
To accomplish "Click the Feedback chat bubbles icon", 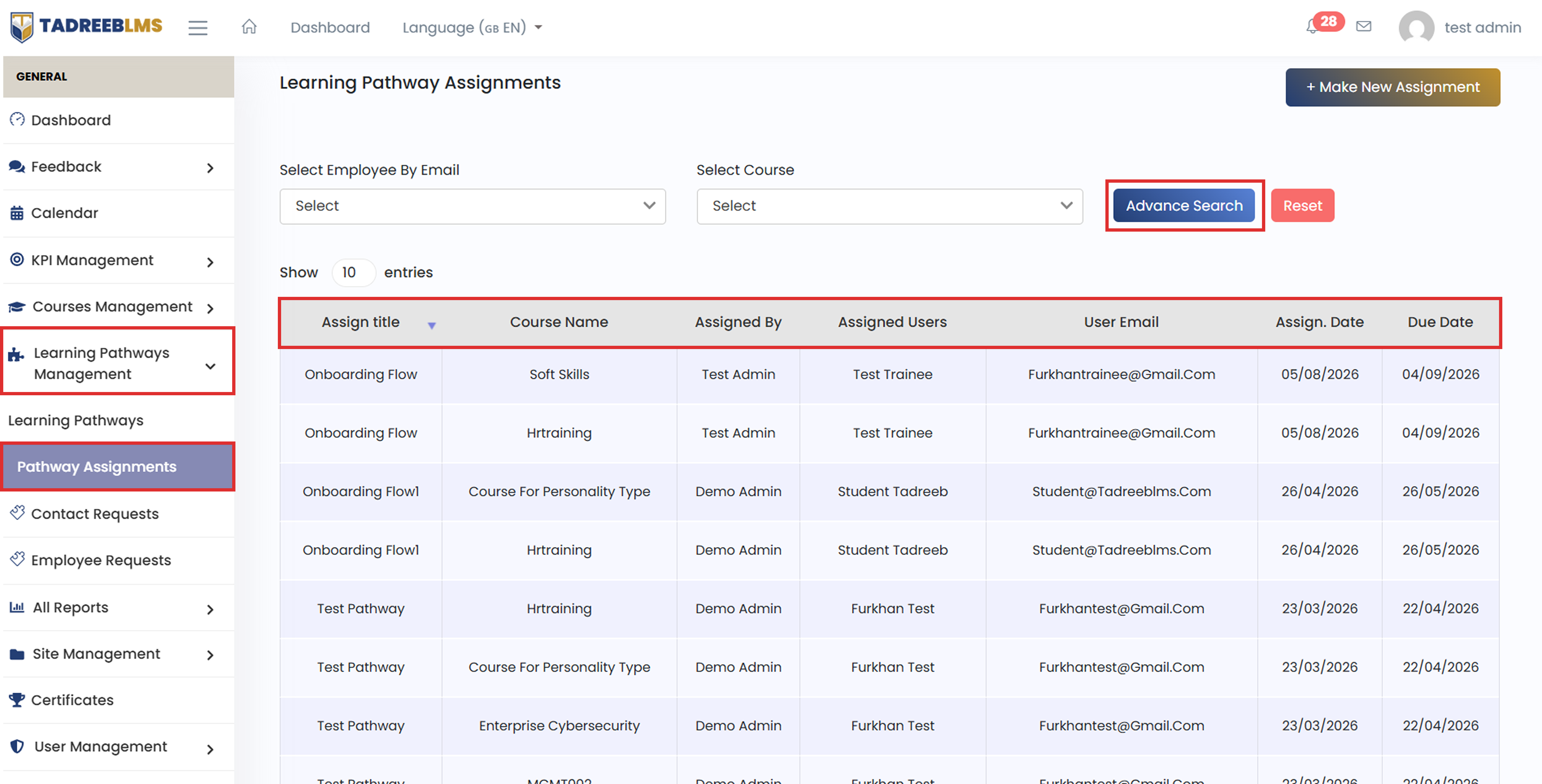I will 17,166.
